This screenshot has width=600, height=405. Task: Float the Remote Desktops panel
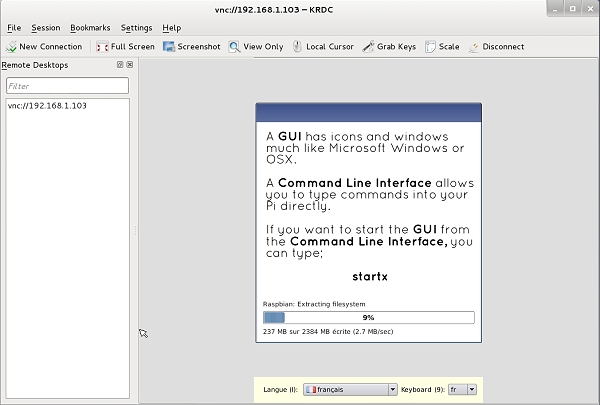tap(120, 65)
